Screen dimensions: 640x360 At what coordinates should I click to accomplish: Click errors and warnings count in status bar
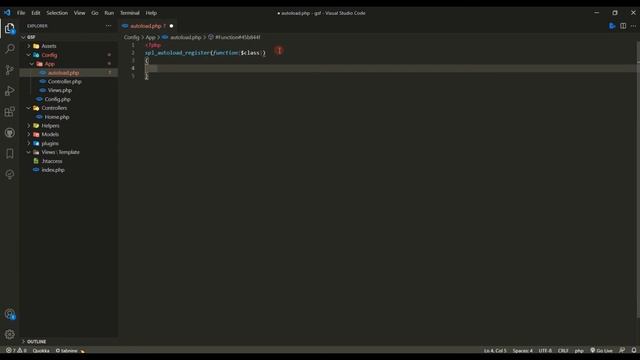(x=16, y=350)
